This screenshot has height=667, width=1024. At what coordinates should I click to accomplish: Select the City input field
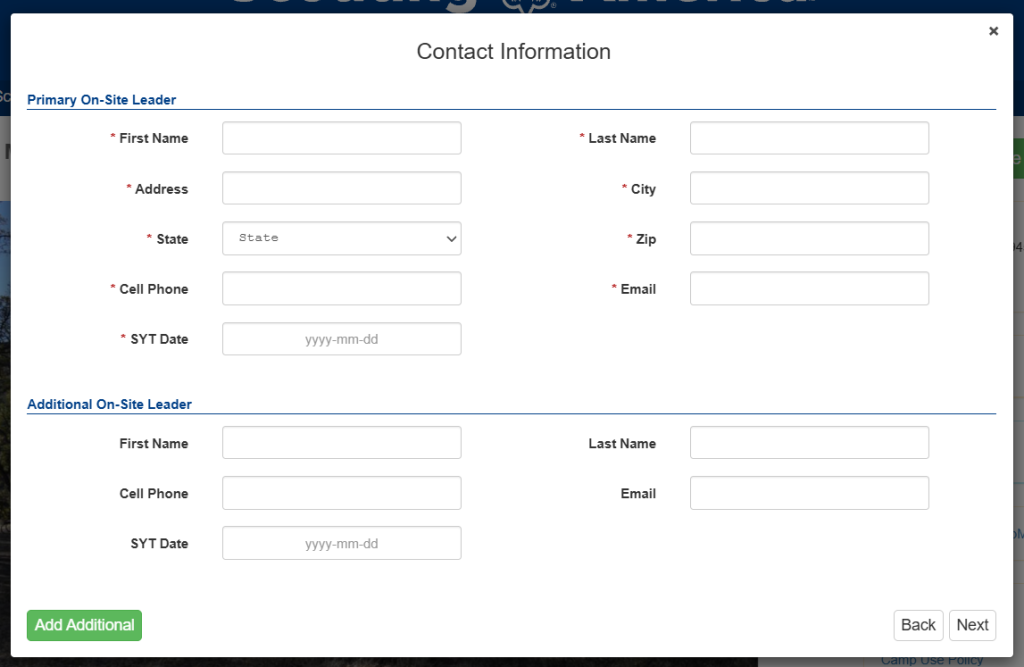click(x=809, y=188)
